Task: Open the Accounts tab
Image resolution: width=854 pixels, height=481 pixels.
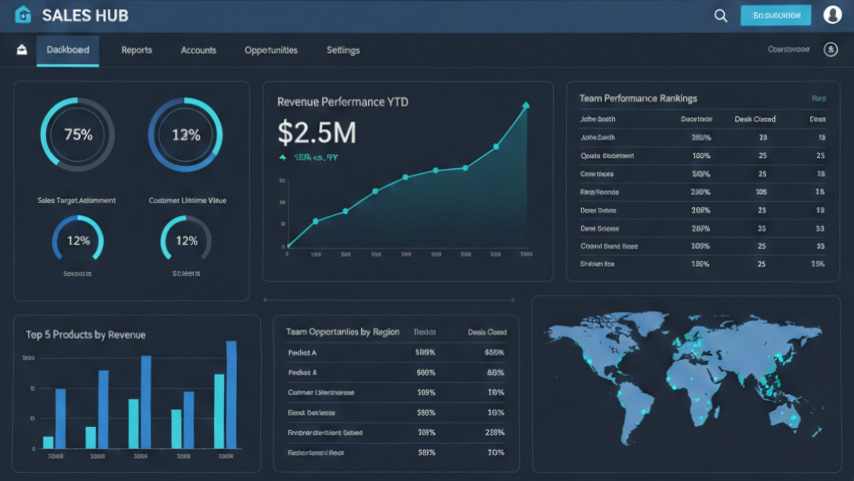Action: coord(198,50)
